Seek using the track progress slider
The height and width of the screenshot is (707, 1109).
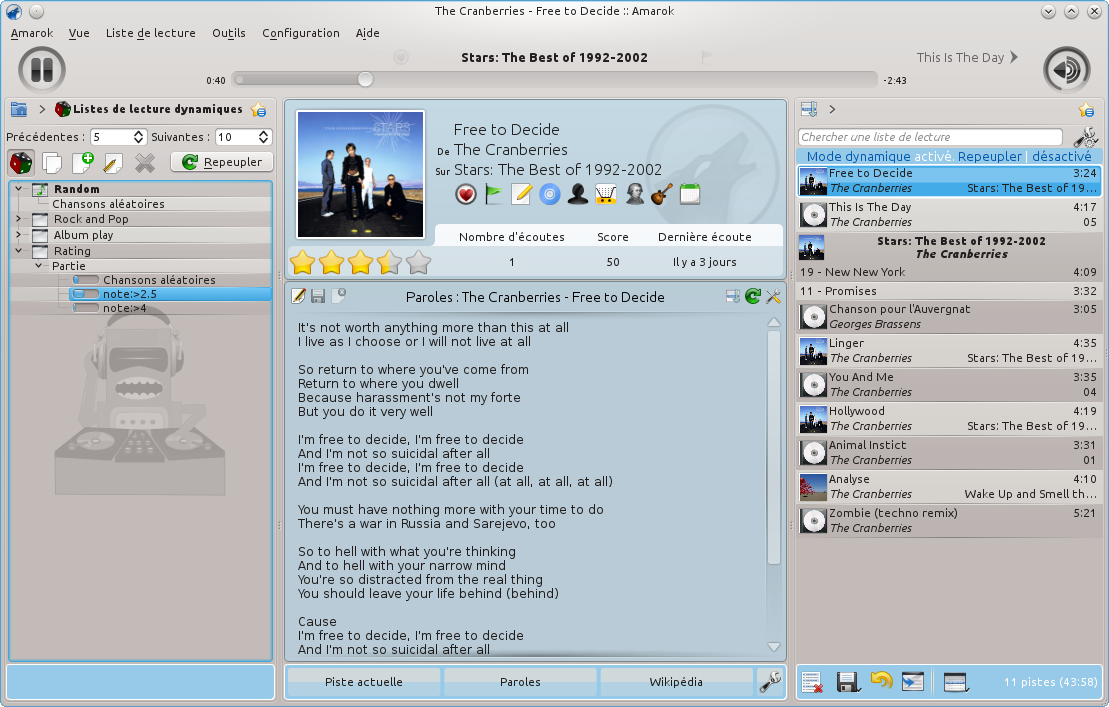[x=556, y=79]
